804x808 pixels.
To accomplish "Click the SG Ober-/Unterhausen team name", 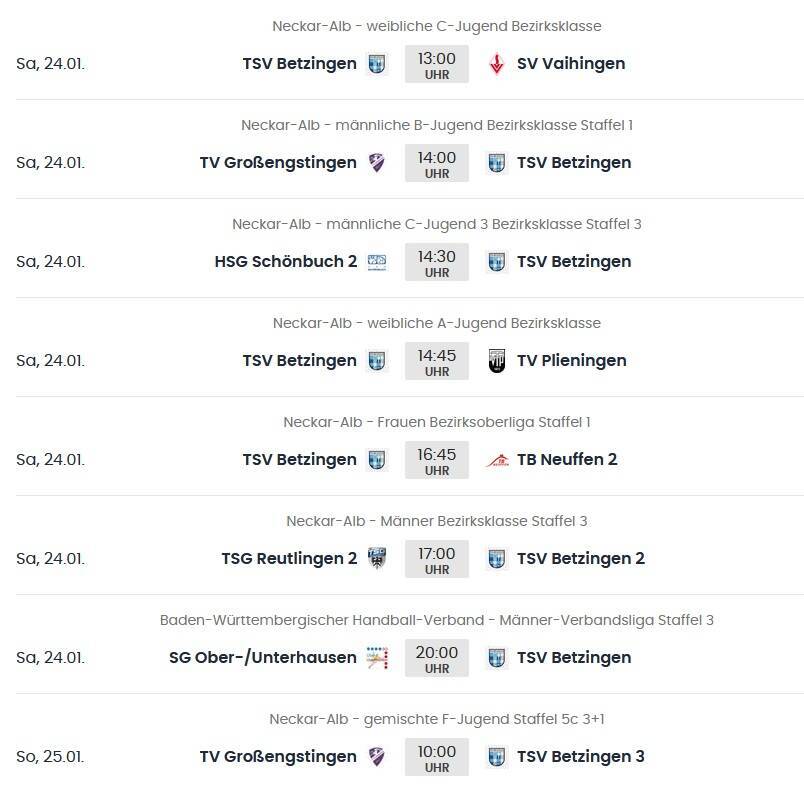I will coord(263,658).
